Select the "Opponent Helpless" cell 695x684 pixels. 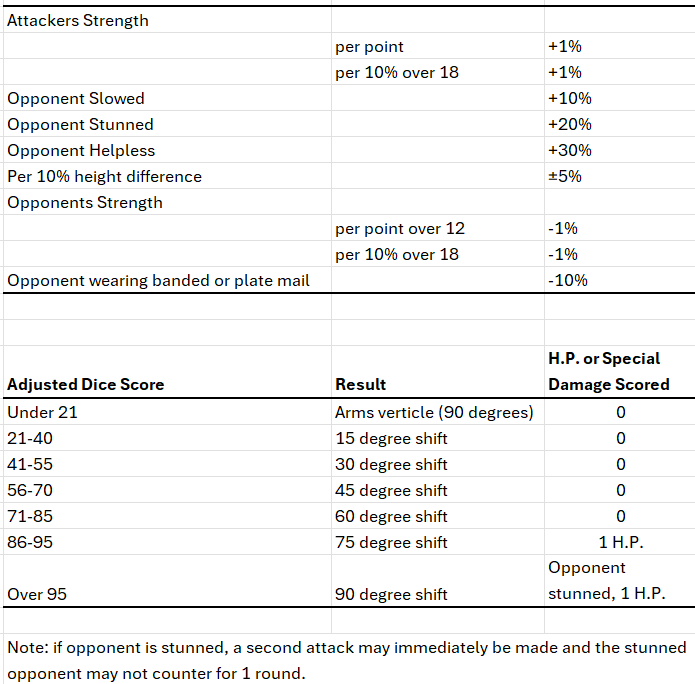(81, 151)
